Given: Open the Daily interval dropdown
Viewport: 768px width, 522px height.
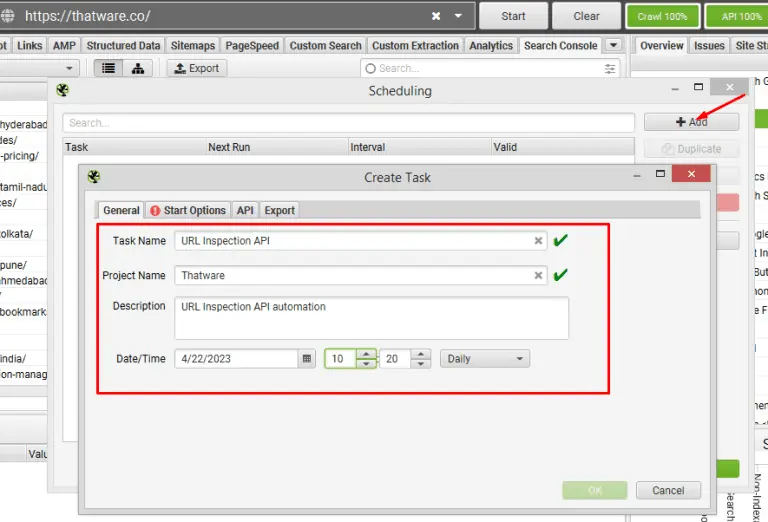Looking at the screenshot, I should [x=484, y=359].
